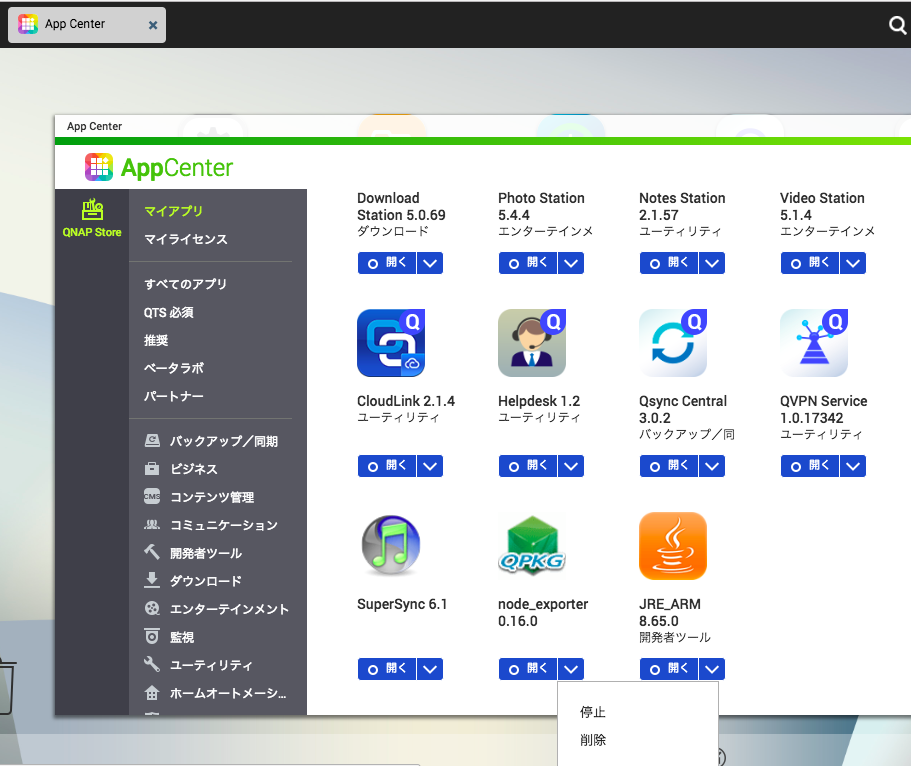Expand options arrow for Notes Station
The image size is (911, 766).
pyautogui.click(x=712, y=263)
